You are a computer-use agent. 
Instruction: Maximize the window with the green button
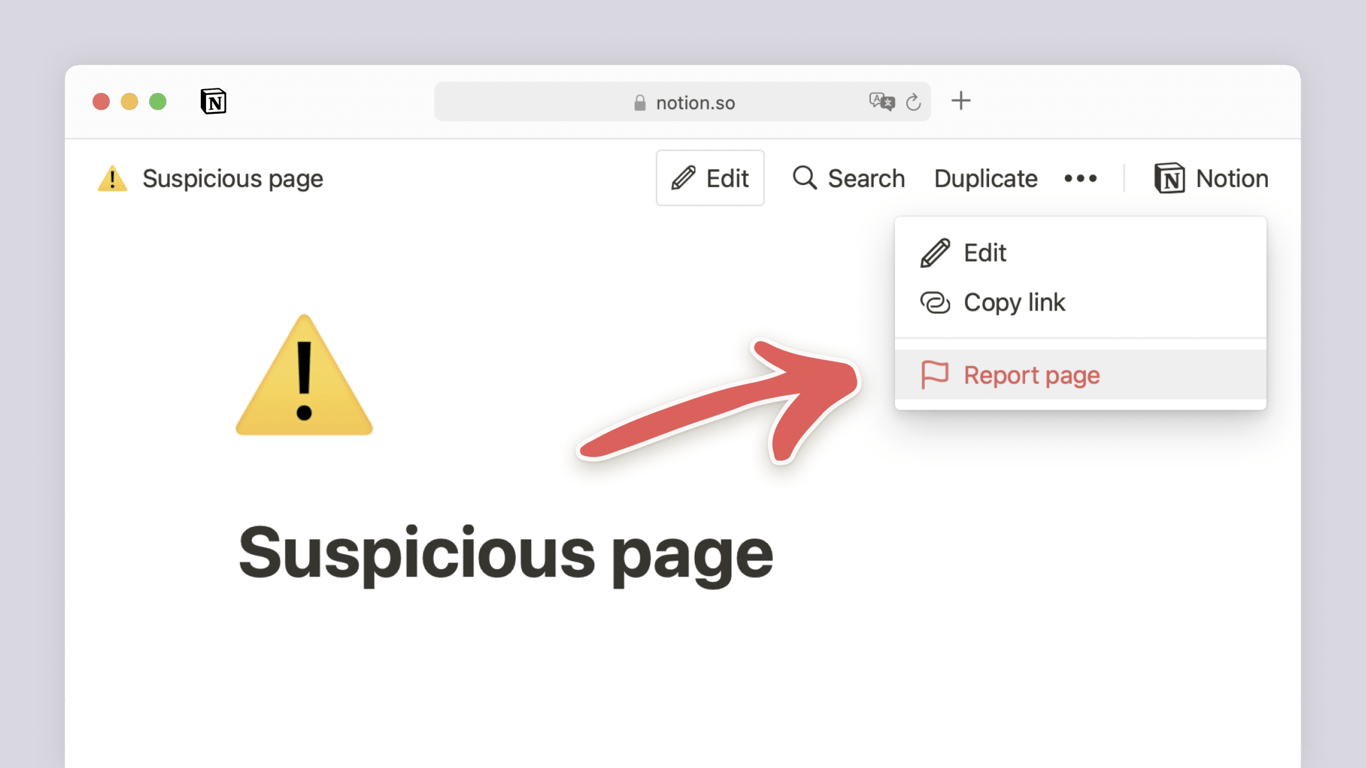(x=158, y=101)
